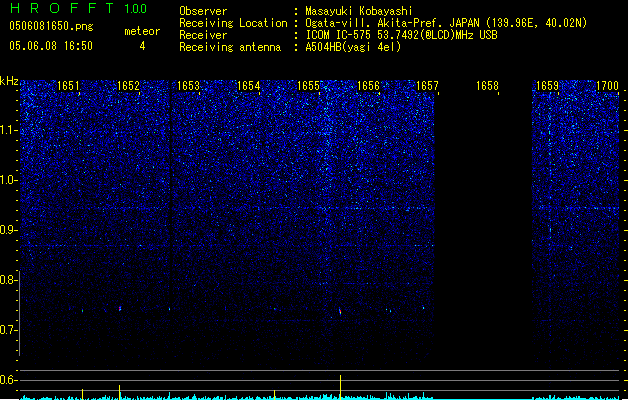
Task: Click the 1652 time marker
Action: pos(128,86)
